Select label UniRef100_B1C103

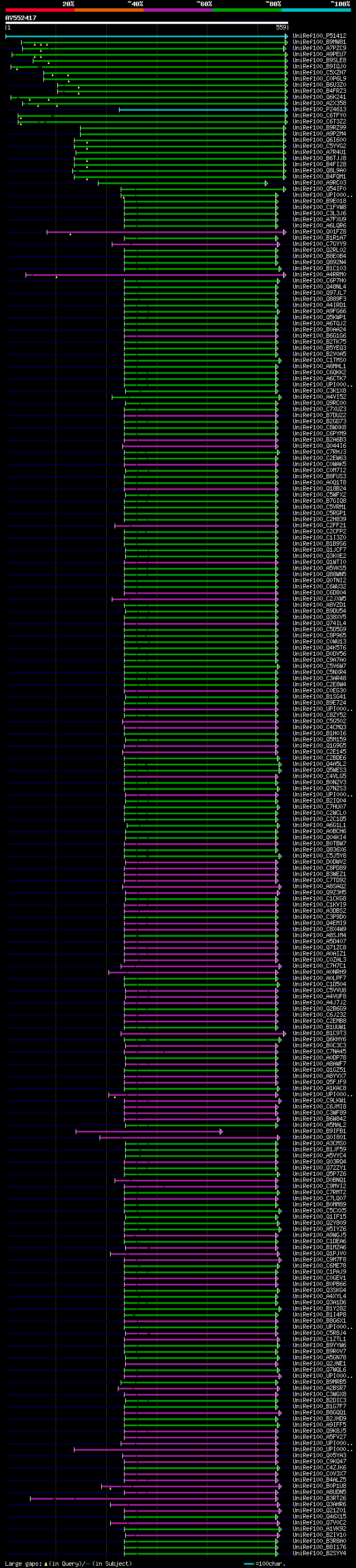point(319,269)
